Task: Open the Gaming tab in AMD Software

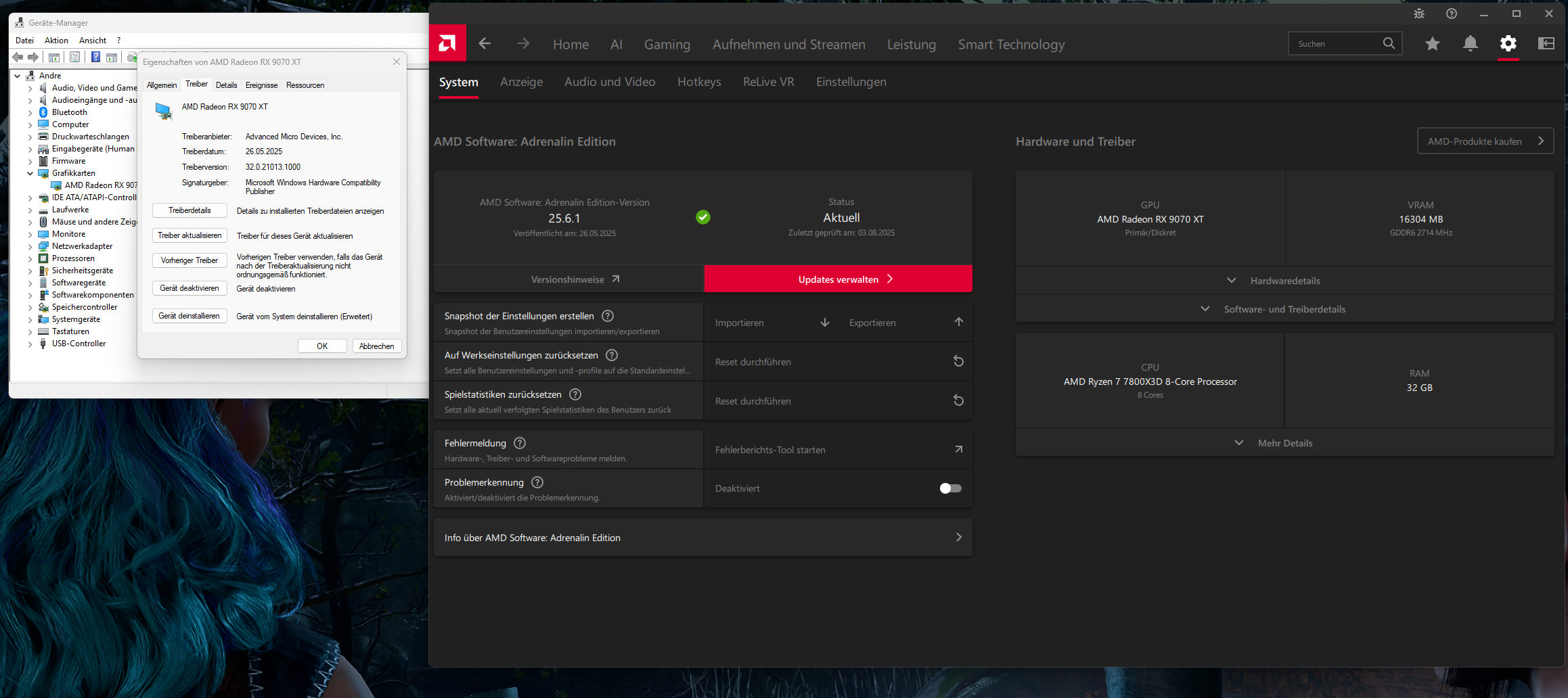Action: click(667, 44)
